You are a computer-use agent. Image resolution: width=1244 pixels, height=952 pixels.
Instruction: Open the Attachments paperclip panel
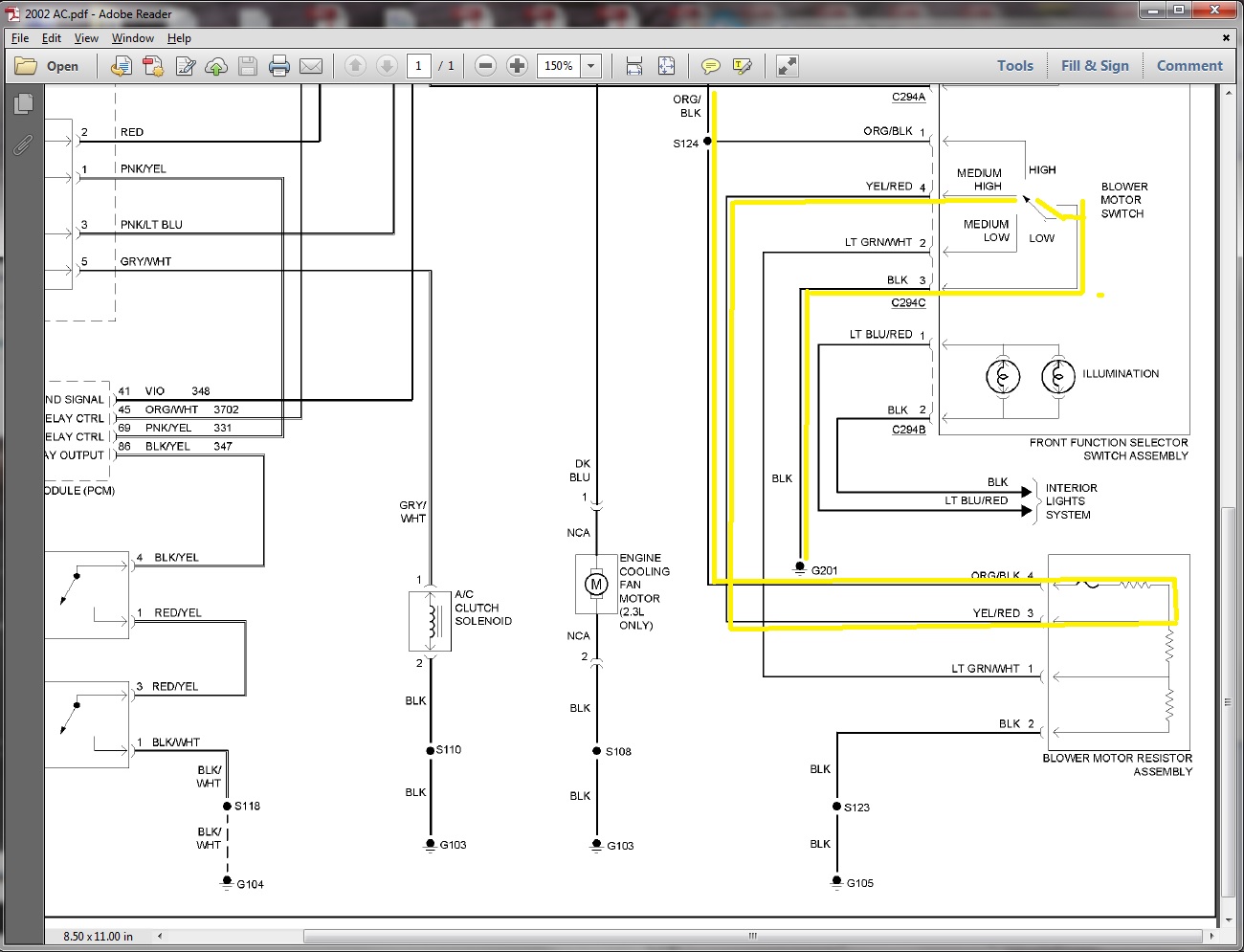point(23,144)
